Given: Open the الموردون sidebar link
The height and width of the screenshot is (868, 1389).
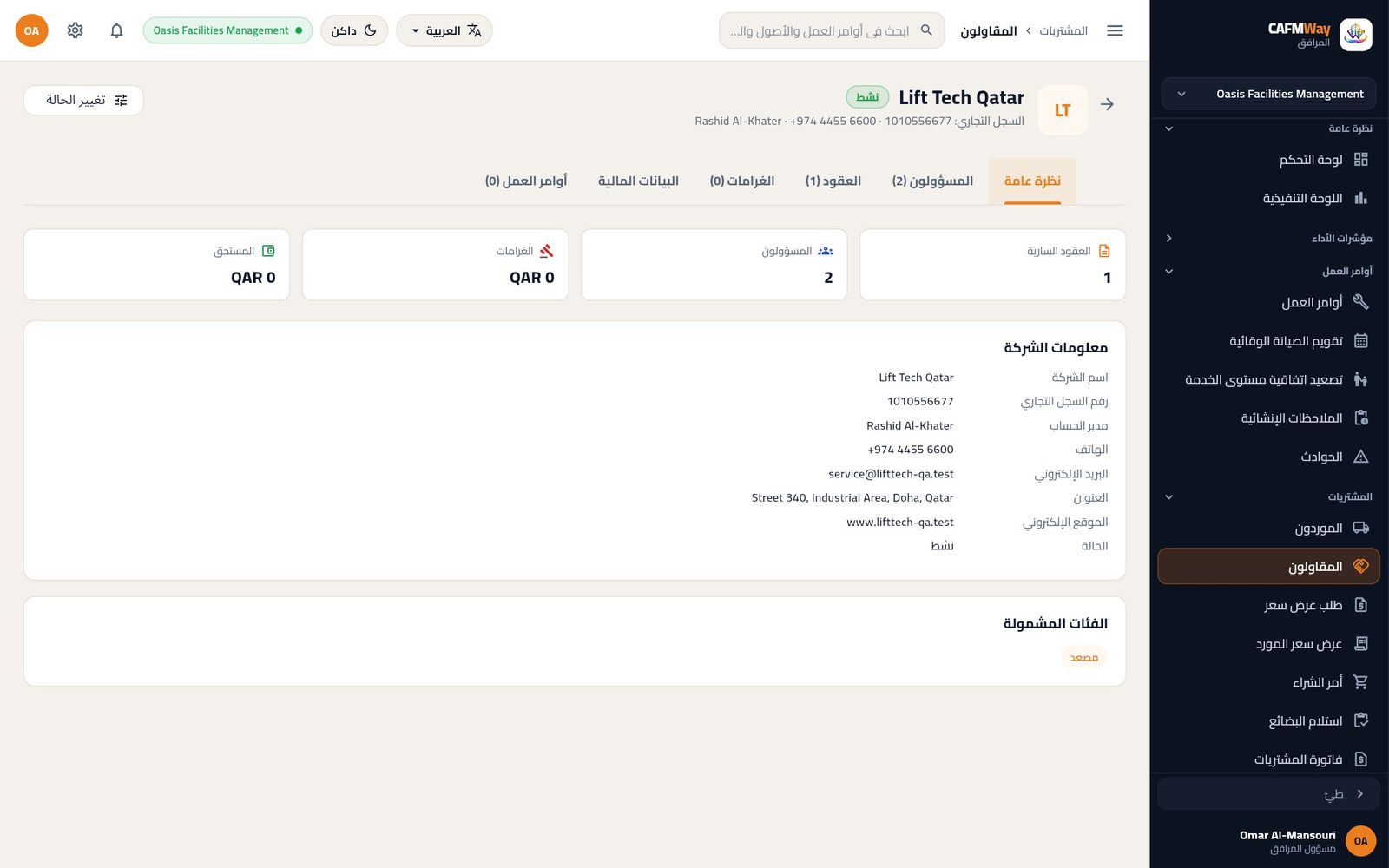Looking at the screenshot, I should coord(1268,528).
